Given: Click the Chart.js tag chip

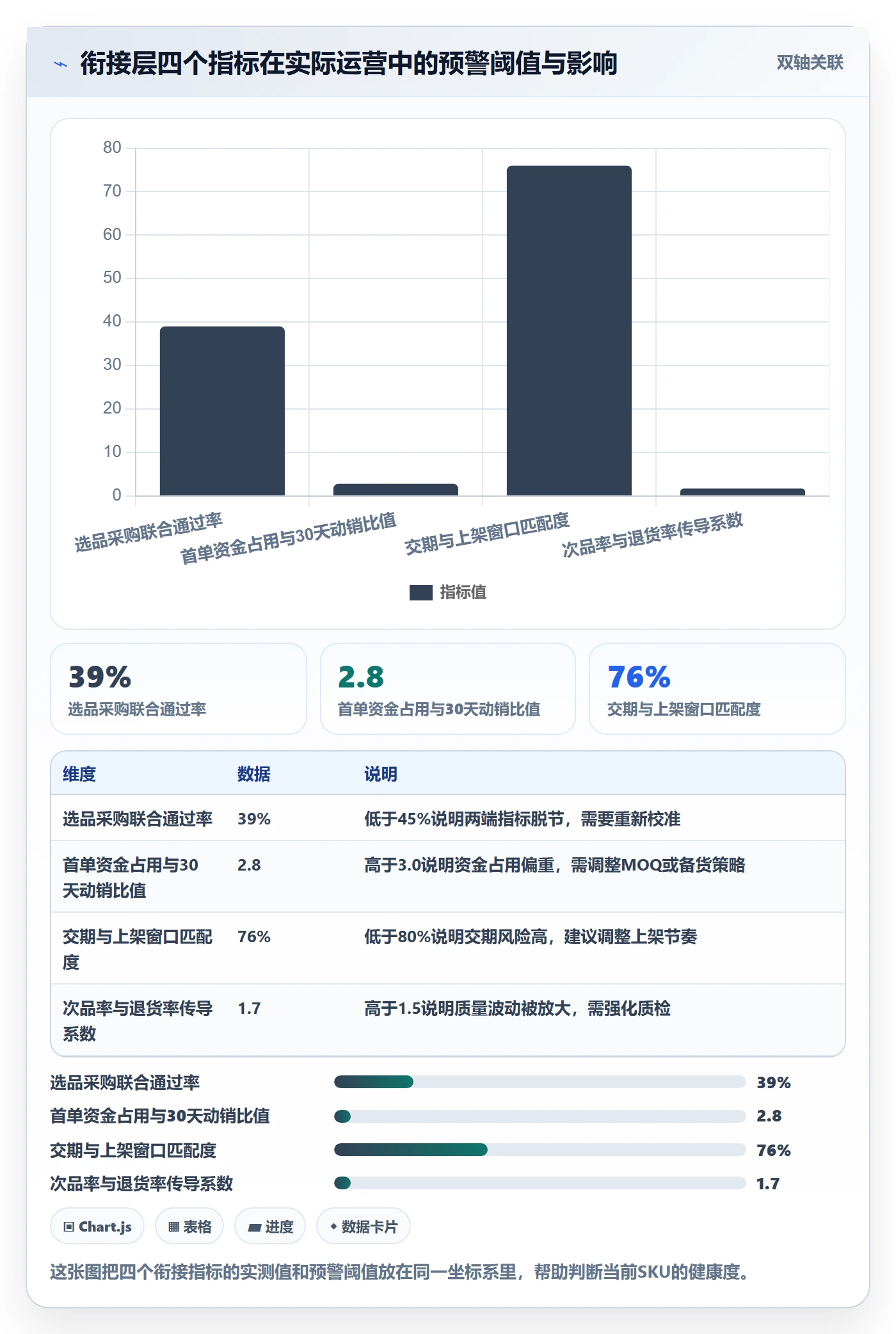Looking at the screenshot, I should pos(97,1226).
